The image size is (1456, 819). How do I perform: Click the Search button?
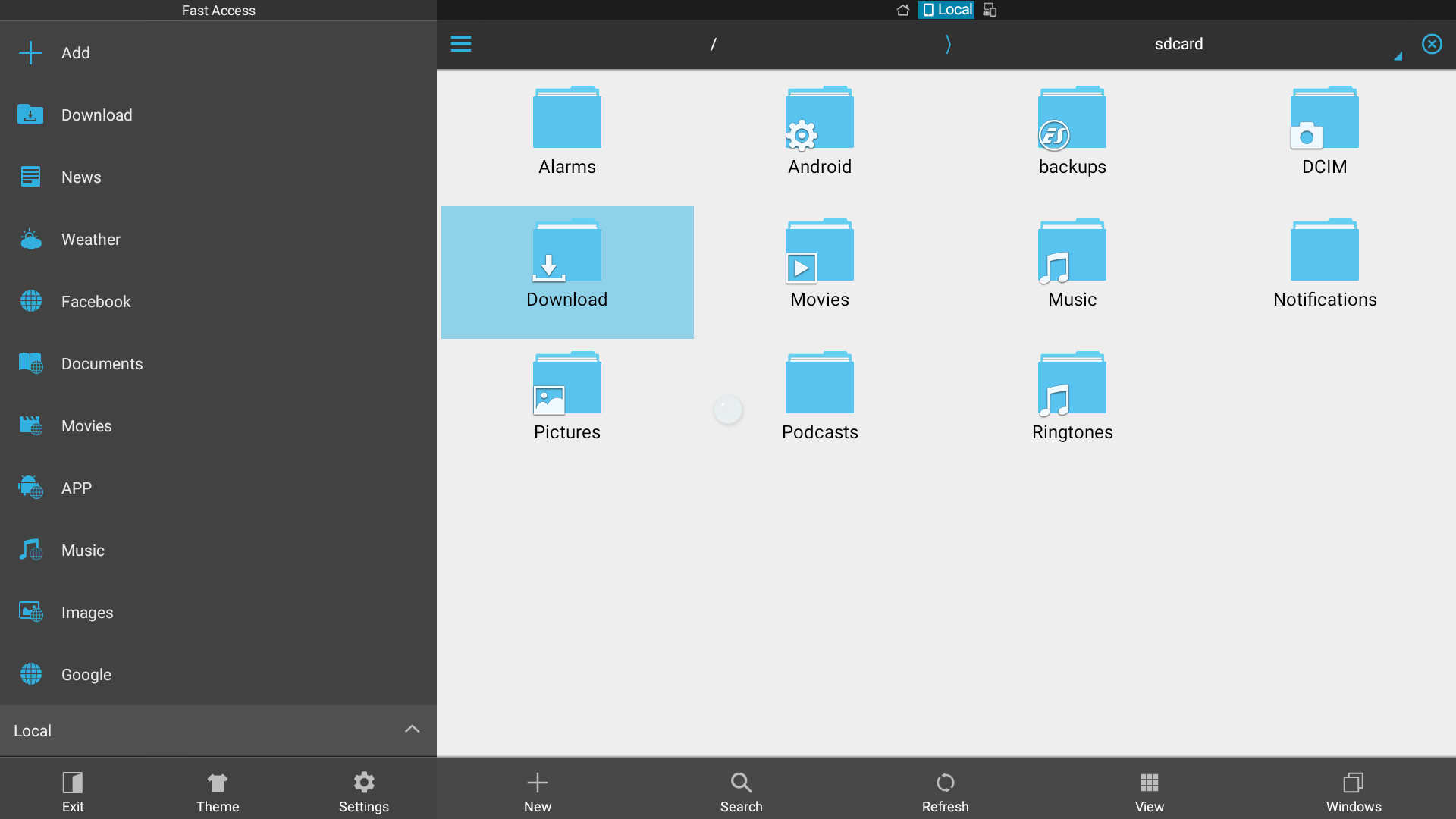point(741,790)
